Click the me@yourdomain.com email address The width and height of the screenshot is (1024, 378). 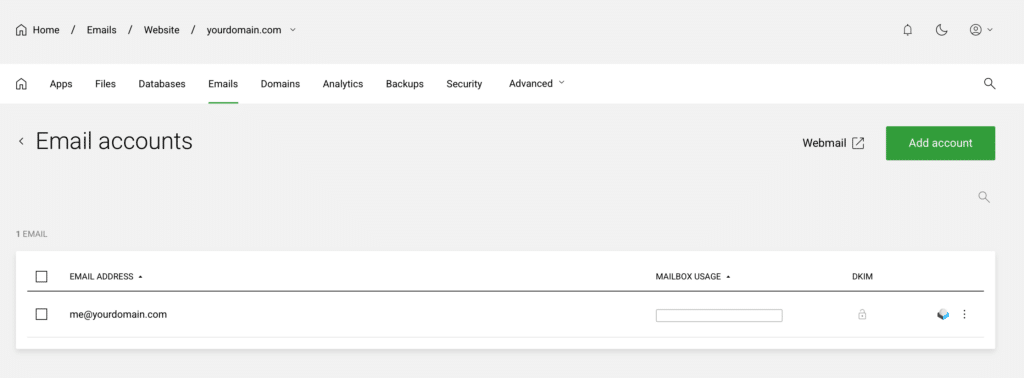pos(118,314)
